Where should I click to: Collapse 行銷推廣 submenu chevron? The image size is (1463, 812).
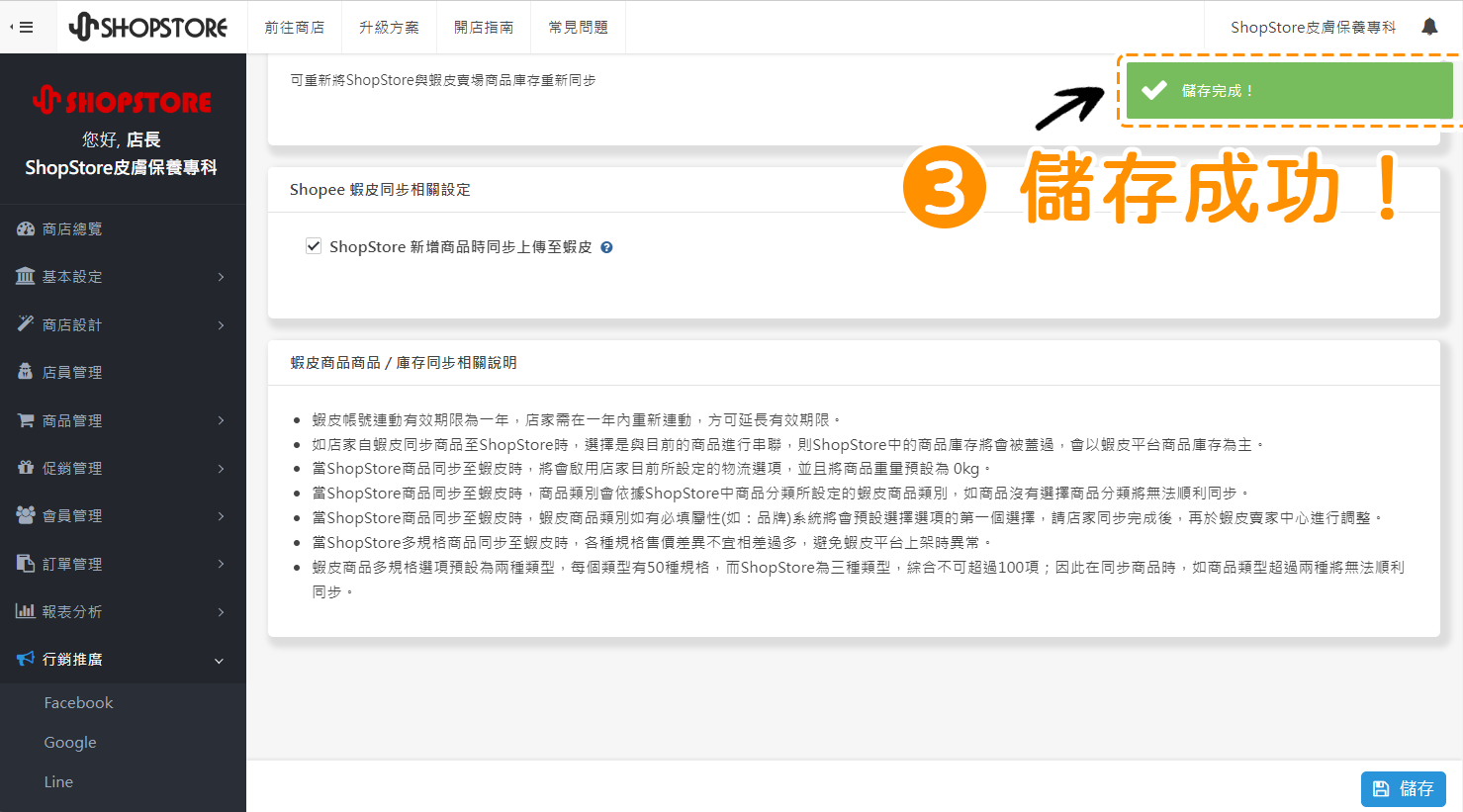pyautogui.click(x=220, y=661)
